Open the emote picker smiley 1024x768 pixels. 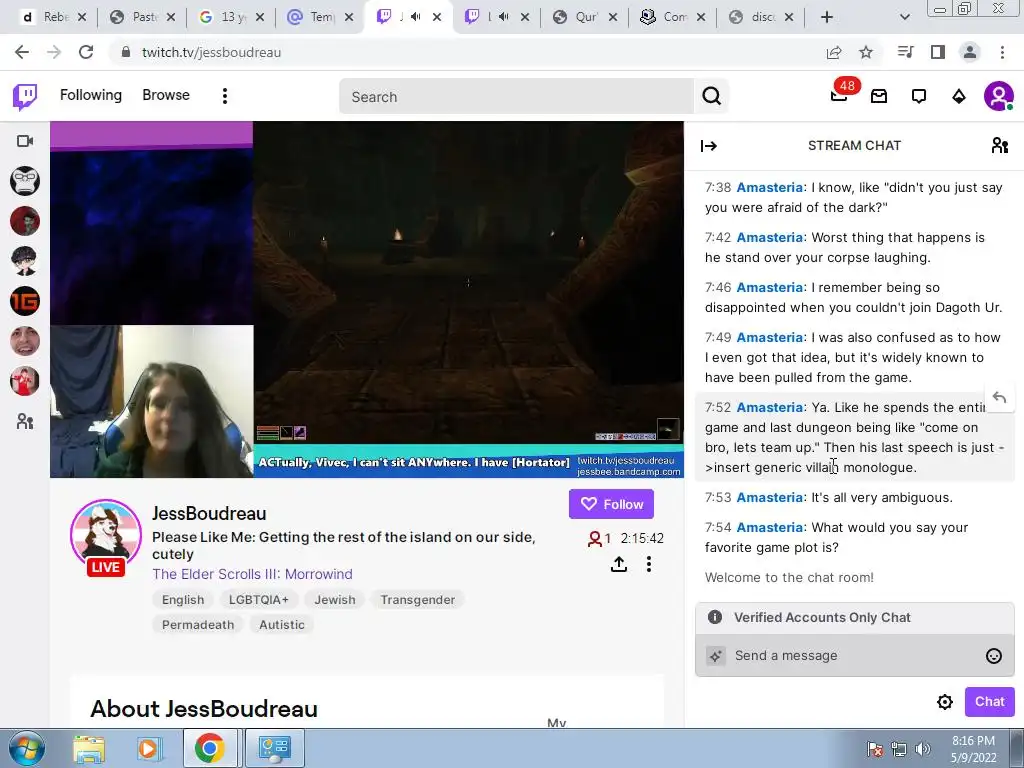click(x=993, y=656)
